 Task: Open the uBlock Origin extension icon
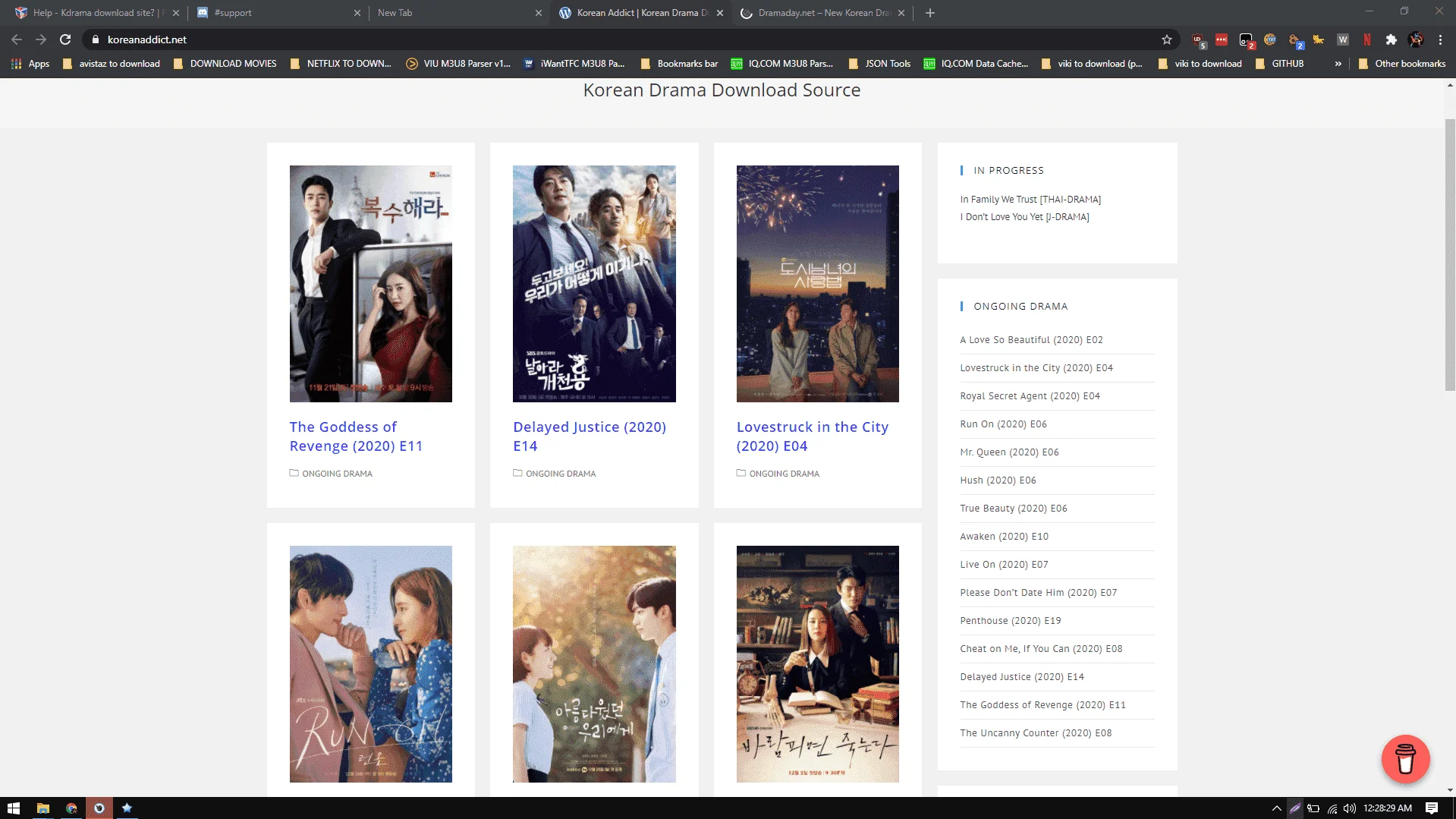tap(1198, 40)
